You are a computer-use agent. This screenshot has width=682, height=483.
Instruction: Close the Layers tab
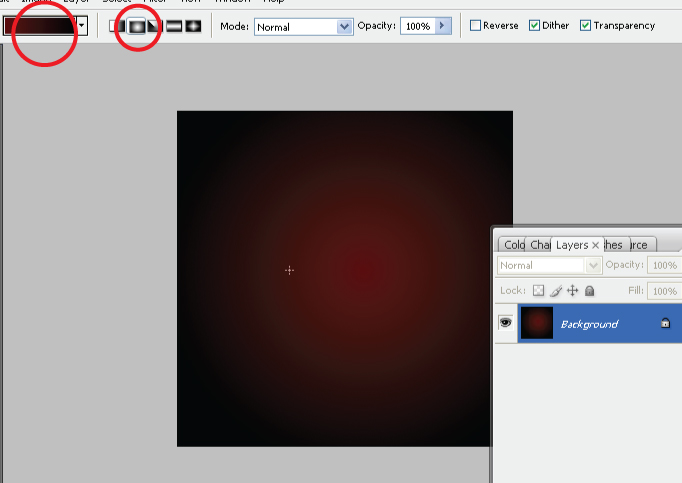(x=595, y=245)
